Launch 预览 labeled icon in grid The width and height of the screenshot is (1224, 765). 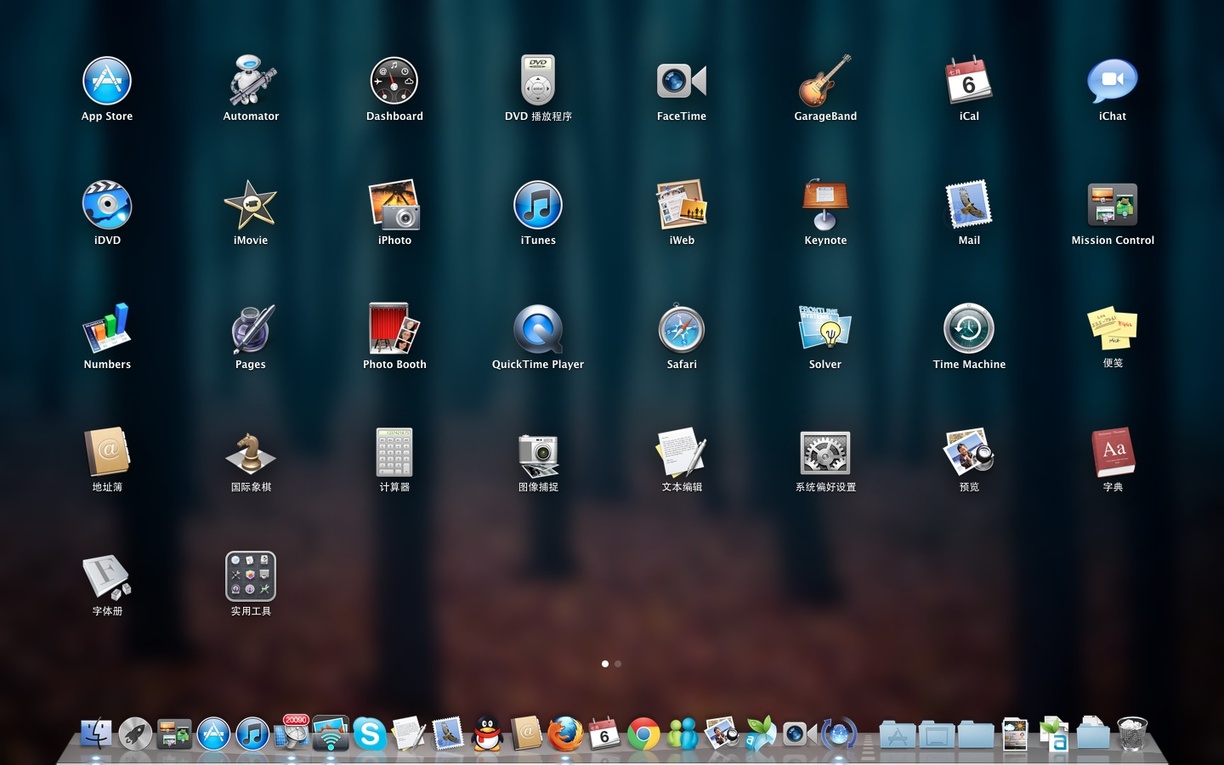969,453
